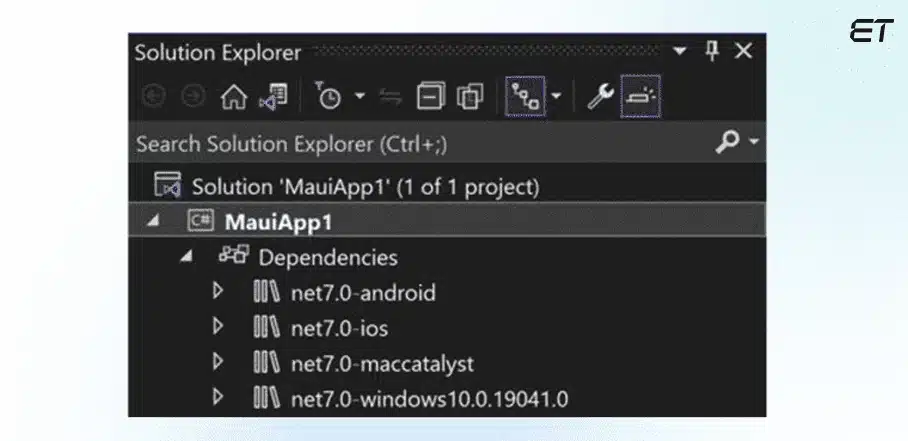Select the Dependencies tree item

click(328, 258)
